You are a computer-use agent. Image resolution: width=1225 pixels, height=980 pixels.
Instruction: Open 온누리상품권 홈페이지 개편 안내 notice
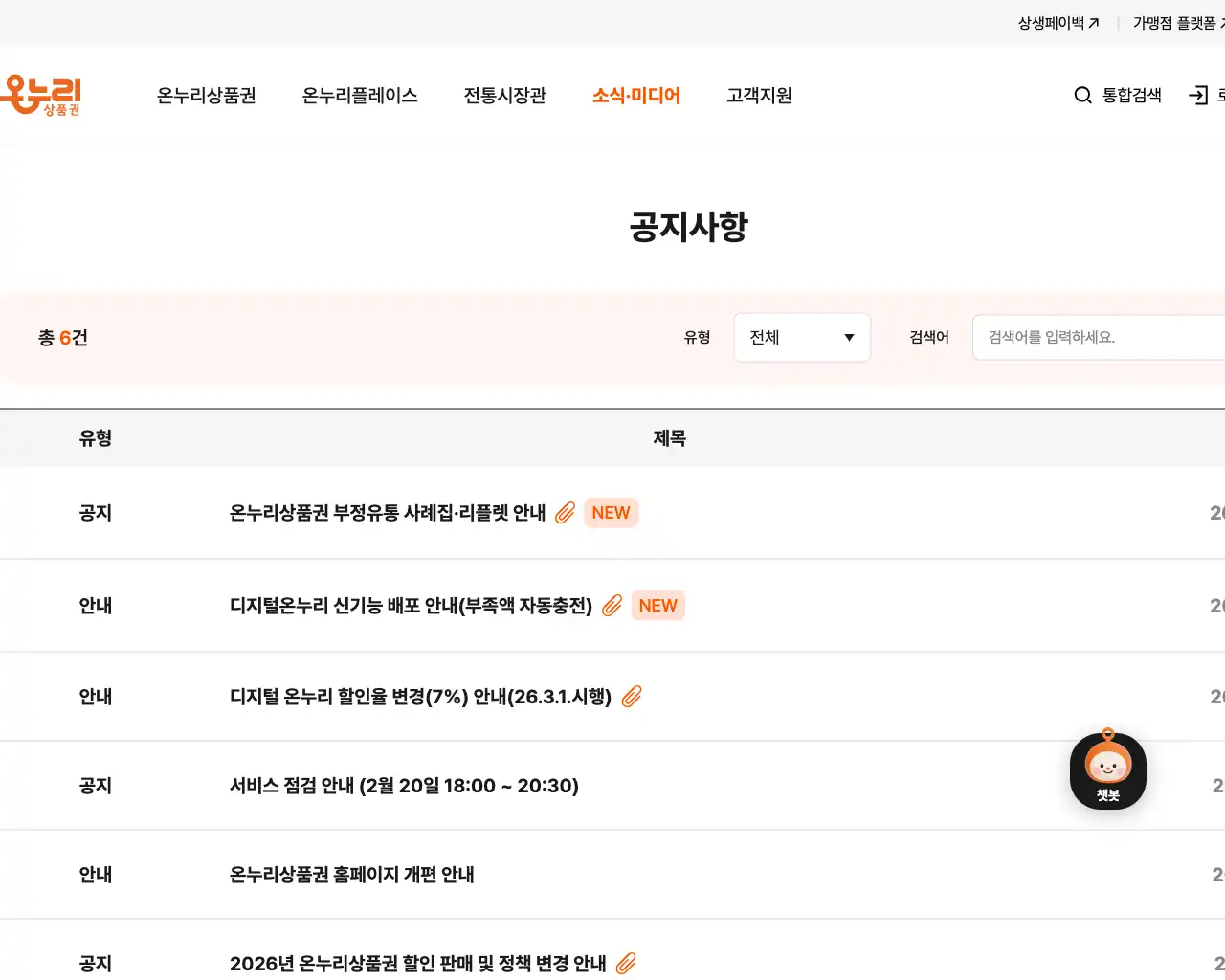click(x=352, y=874)
